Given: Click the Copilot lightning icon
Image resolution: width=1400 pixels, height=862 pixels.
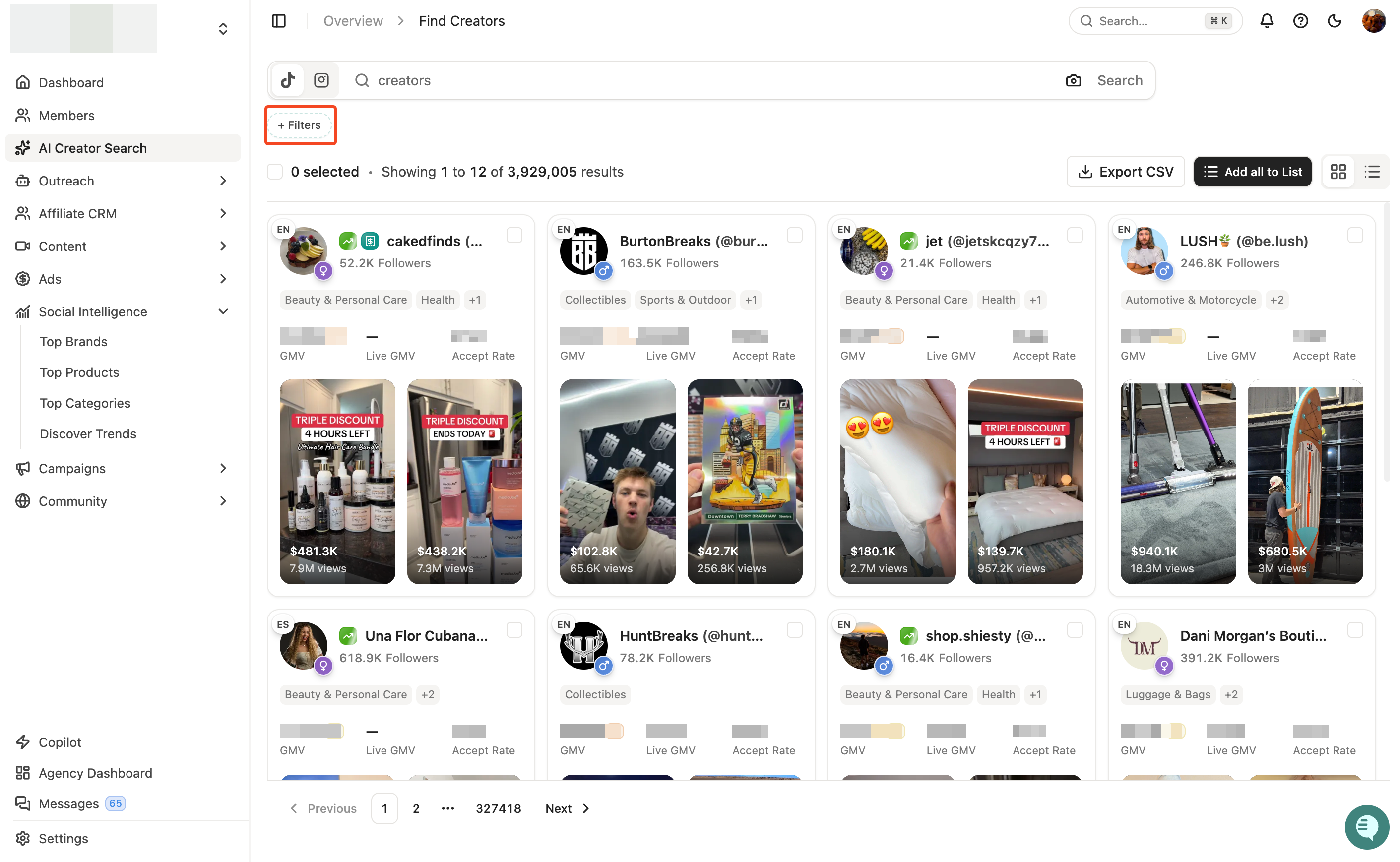Looking at the screenshot, I should (23, 742).
